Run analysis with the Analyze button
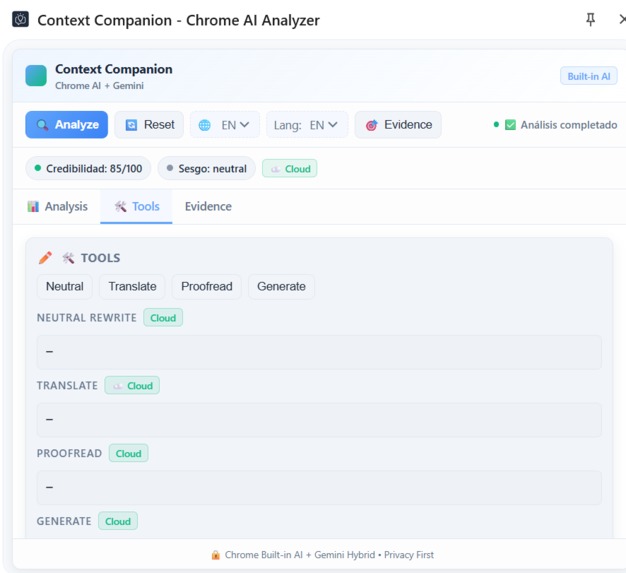626x573 pixels. tap(67, 125)
